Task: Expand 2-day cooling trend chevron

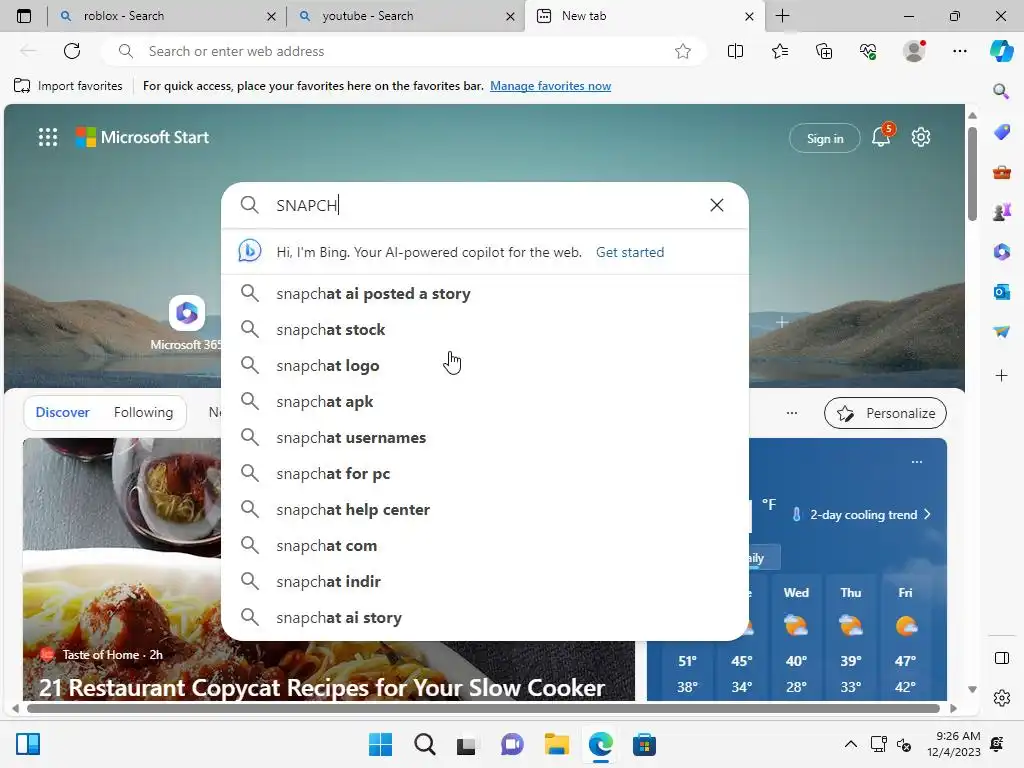Action: 927,515
